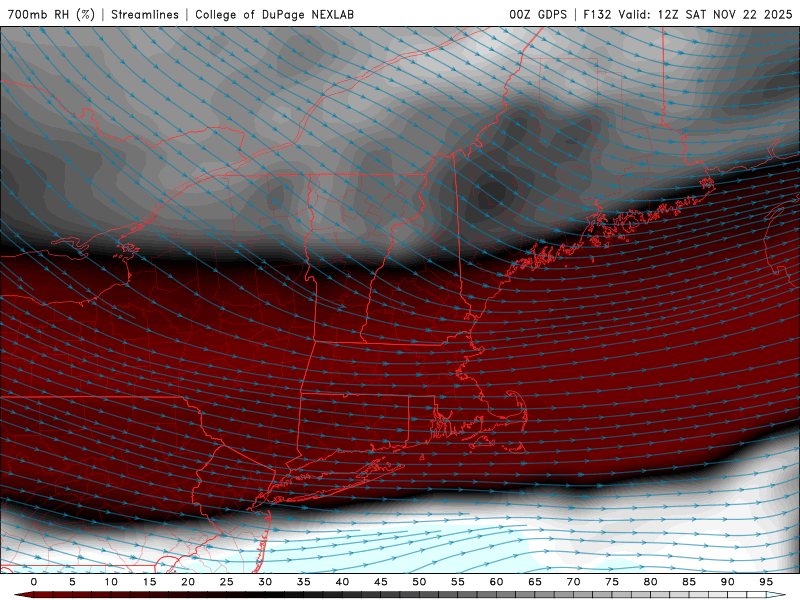This screenshot has height=600, width=800.
Task: Click the '70' colorbar scale label
Action: point(573,582)
